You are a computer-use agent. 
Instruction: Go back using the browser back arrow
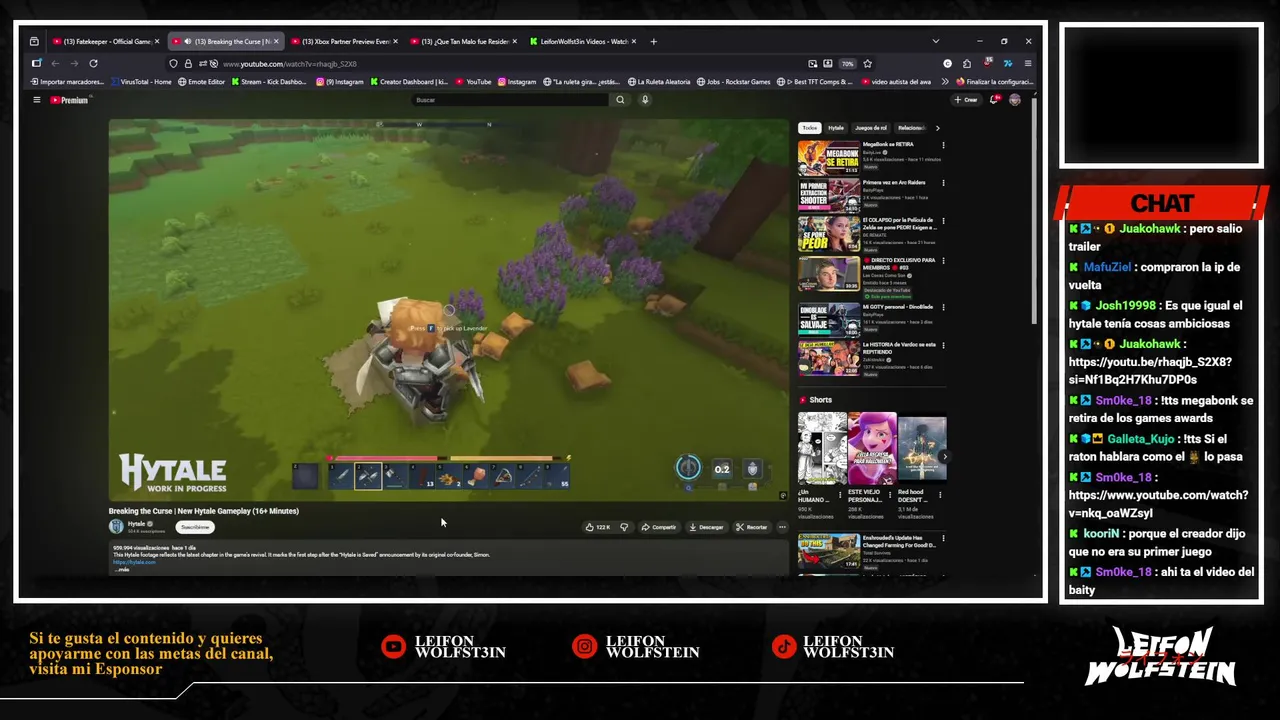click(x=55, y=64)
